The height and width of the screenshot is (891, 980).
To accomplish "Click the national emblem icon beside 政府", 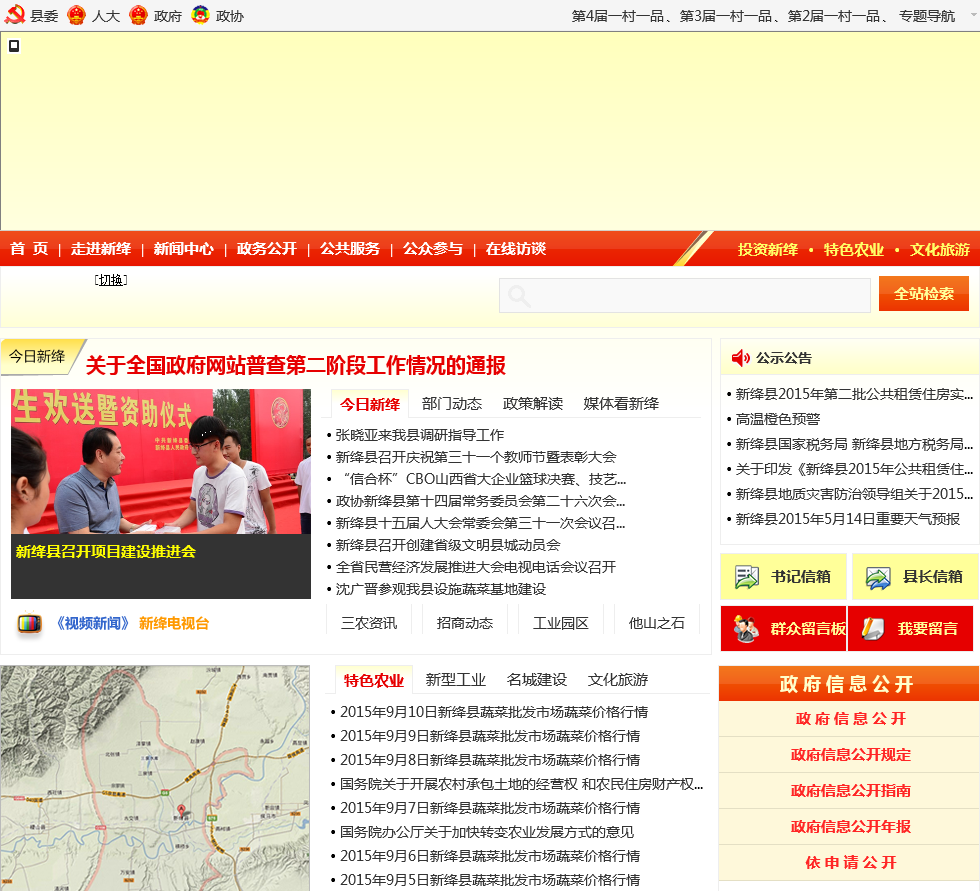I will point(138,15).
